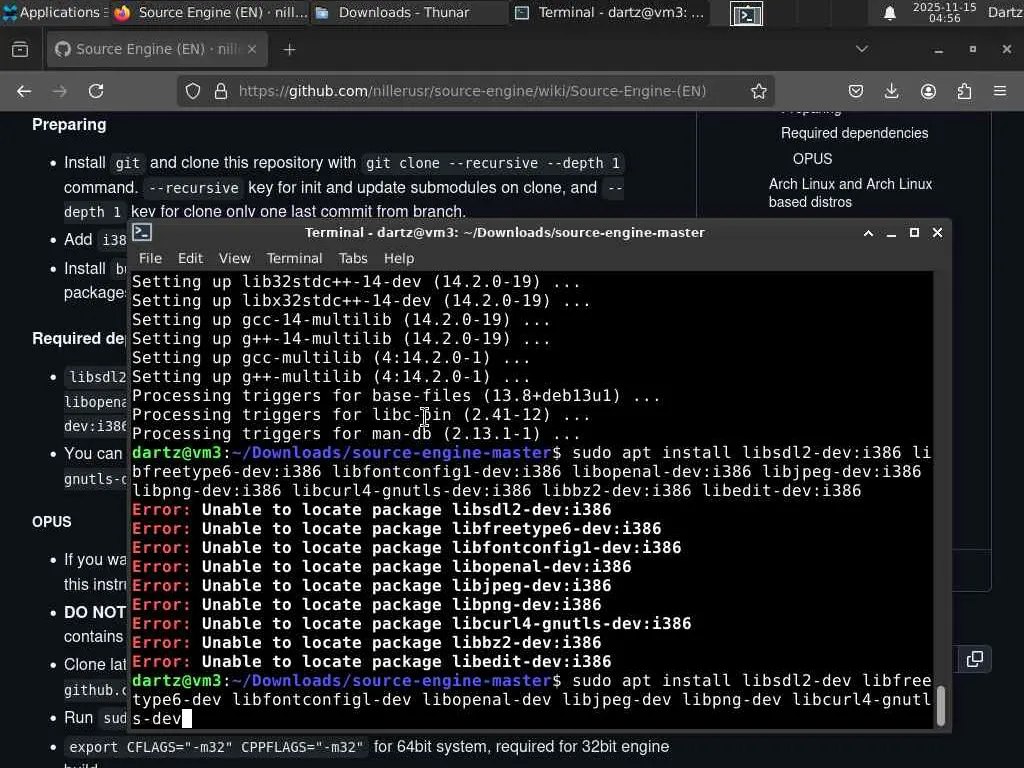This screenshot has width=1024, height=768.
Task: Go forward one page in Firefox
Action: [x=60, y=91]
